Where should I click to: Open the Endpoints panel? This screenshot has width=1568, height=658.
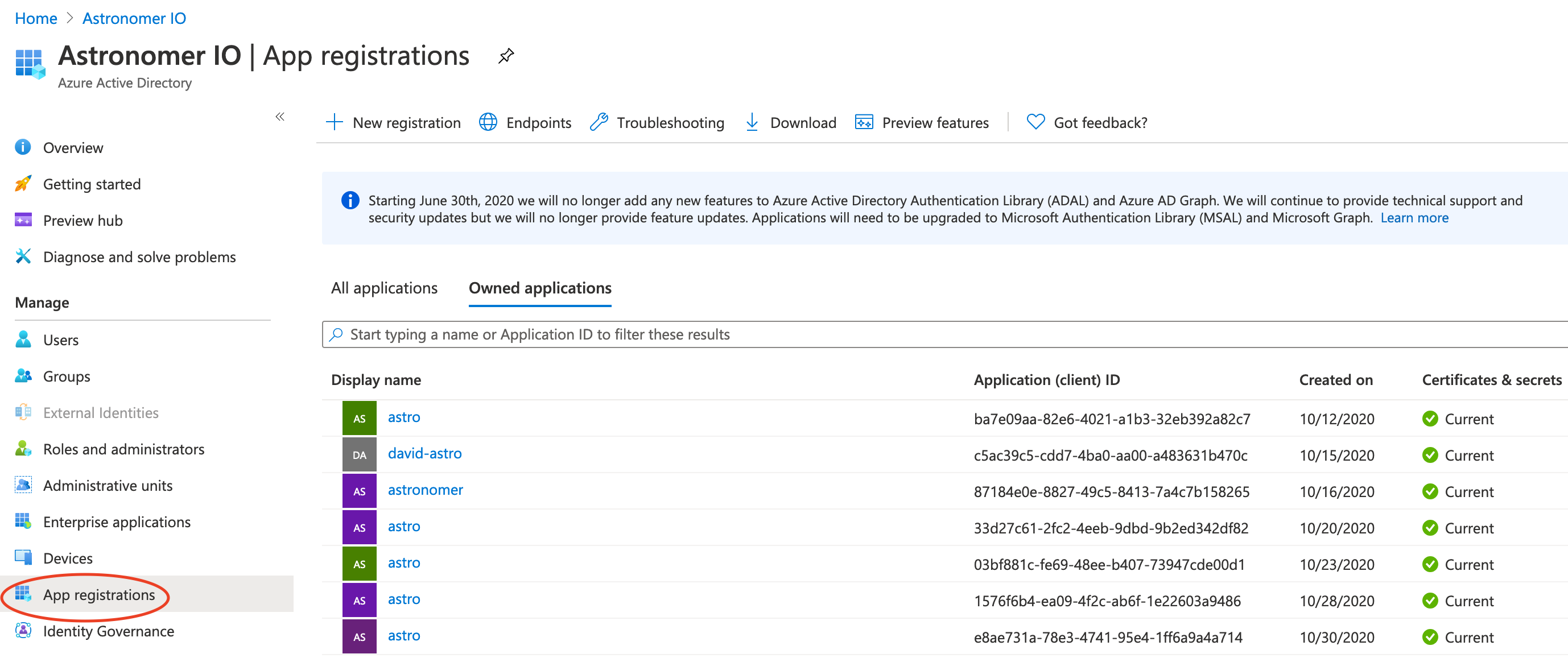pos(525,122)
